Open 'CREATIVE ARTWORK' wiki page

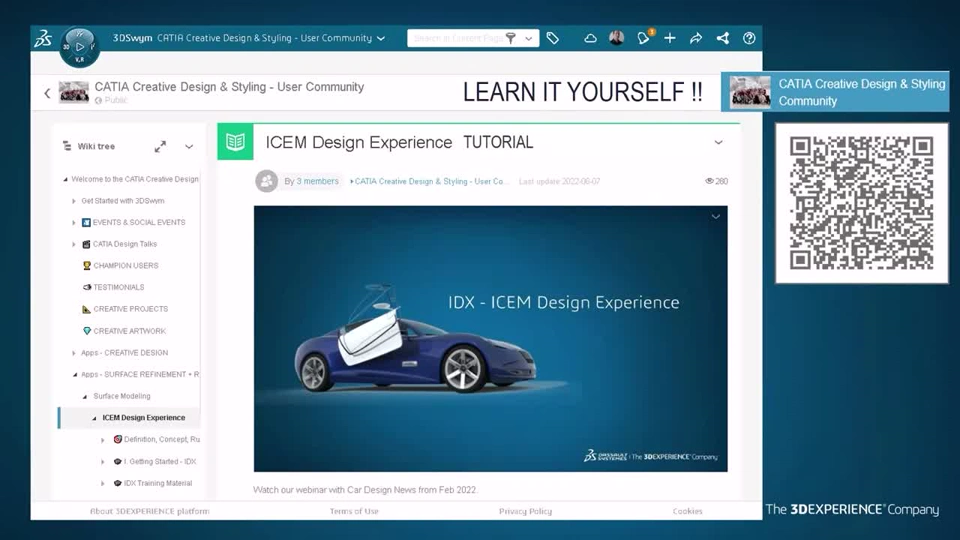(129, 331)
